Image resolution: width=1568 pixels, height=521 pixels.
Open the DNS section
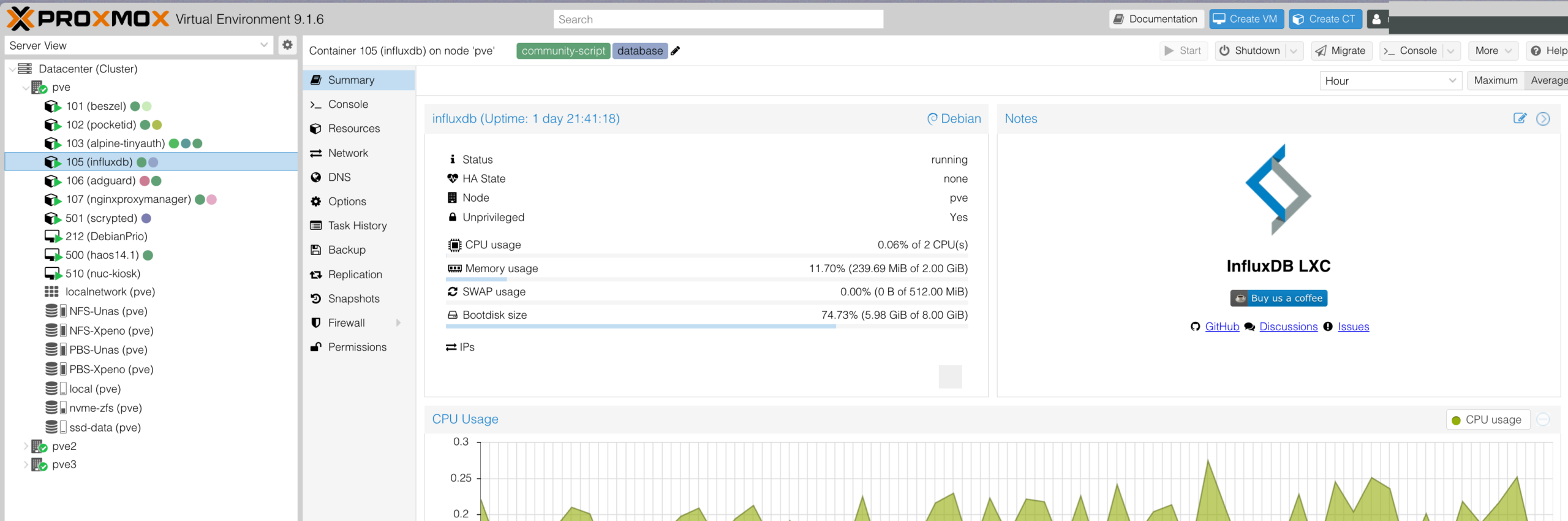tap(359, 177)
